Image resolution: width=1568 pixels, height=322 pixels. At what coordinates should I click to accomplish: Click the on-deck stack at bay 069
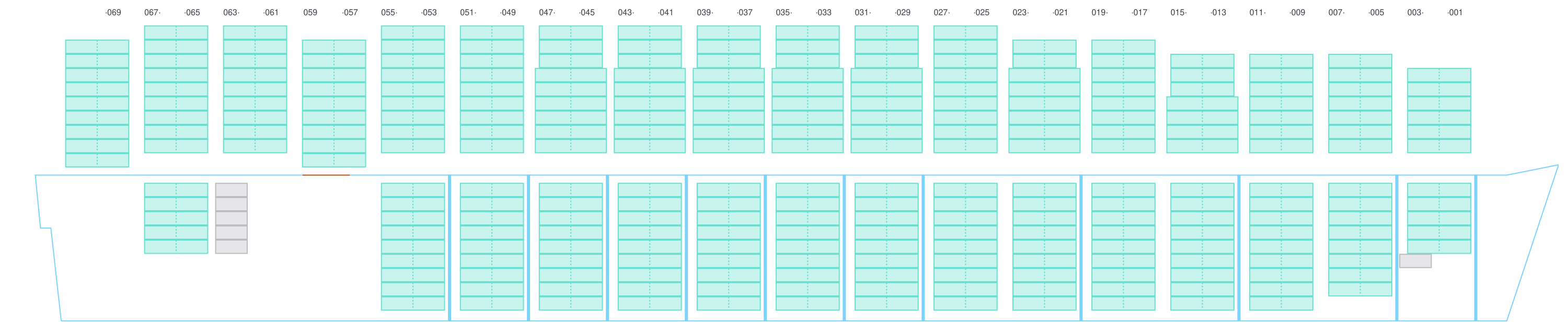[97, 103]
